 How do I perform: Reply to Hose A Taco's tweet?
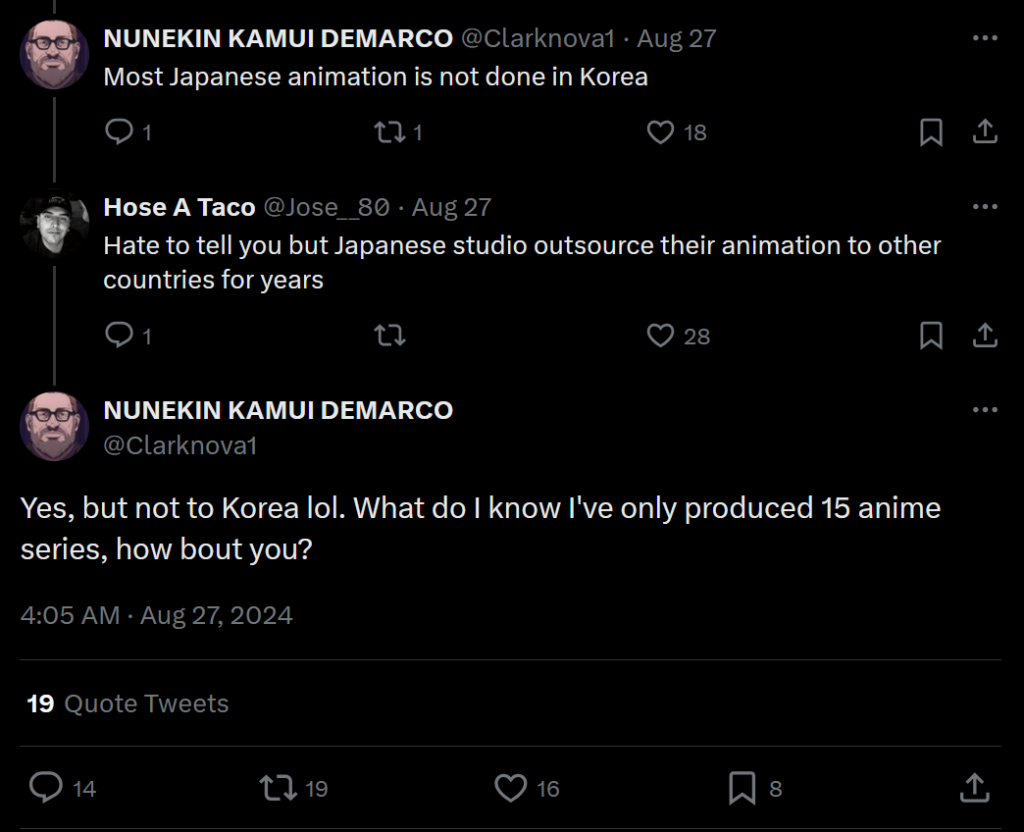click(119, 335)
